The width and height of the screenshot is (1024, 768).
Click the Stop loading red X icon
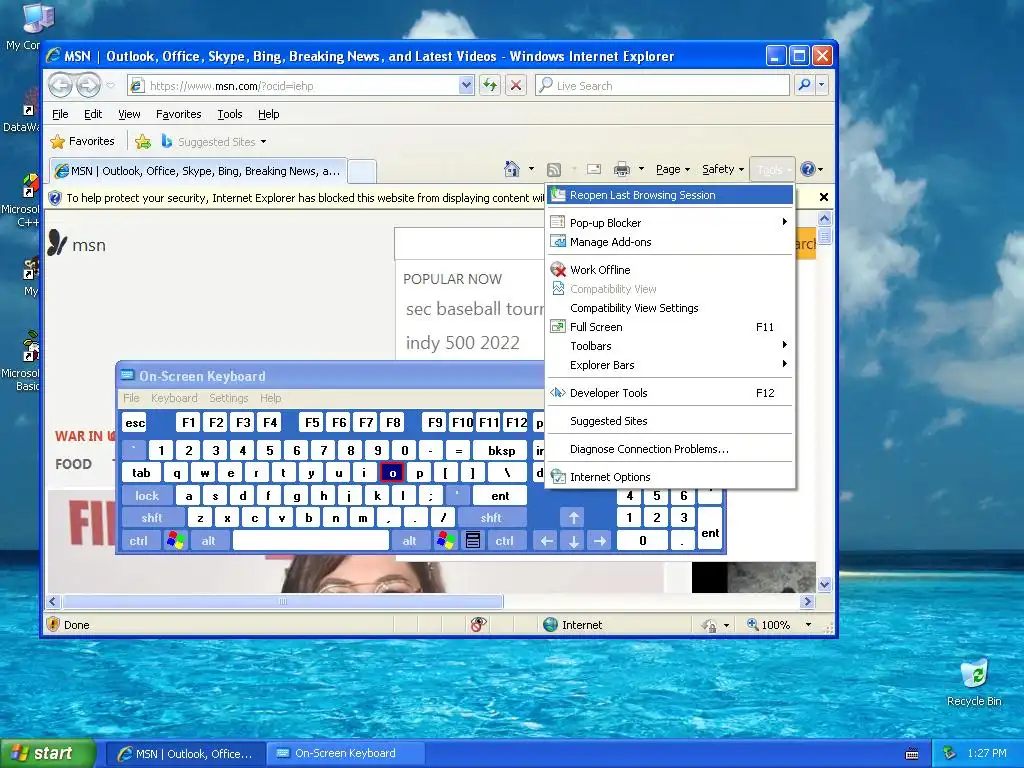pyautogui.click(x=516, y=86)
